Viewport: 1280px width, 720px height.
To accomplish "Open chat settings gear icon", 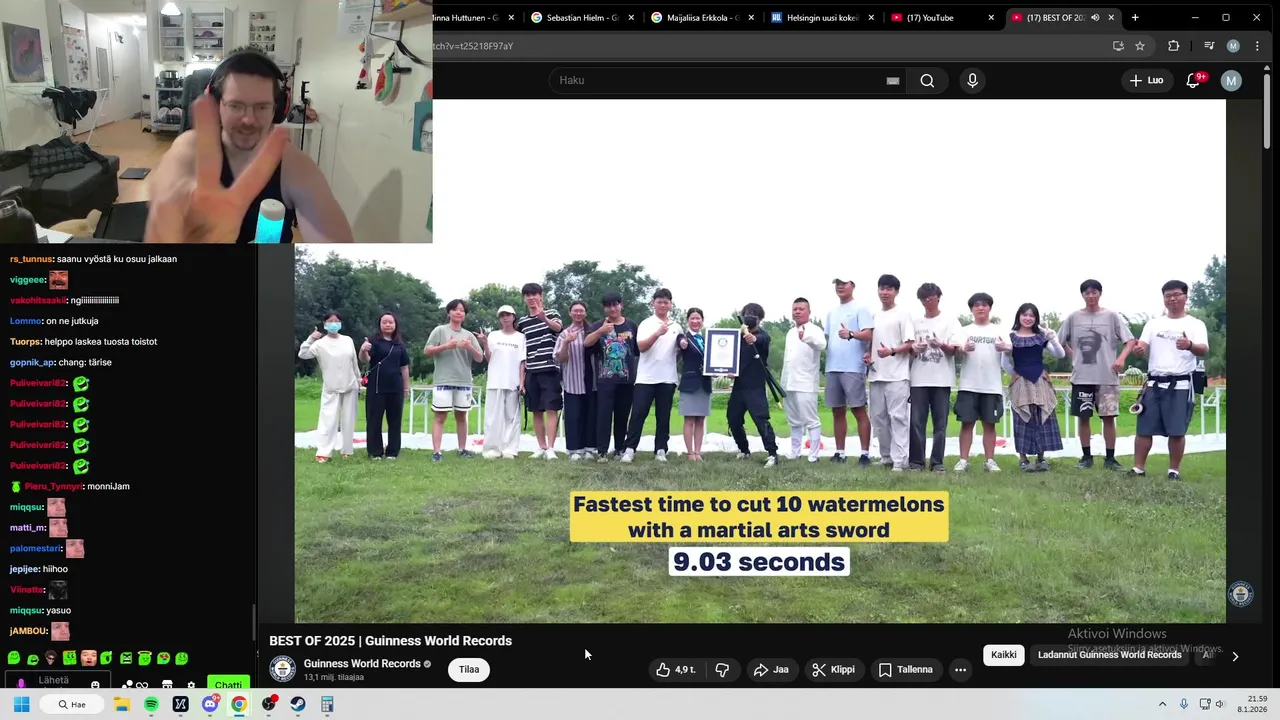I will tap(189, 686).
